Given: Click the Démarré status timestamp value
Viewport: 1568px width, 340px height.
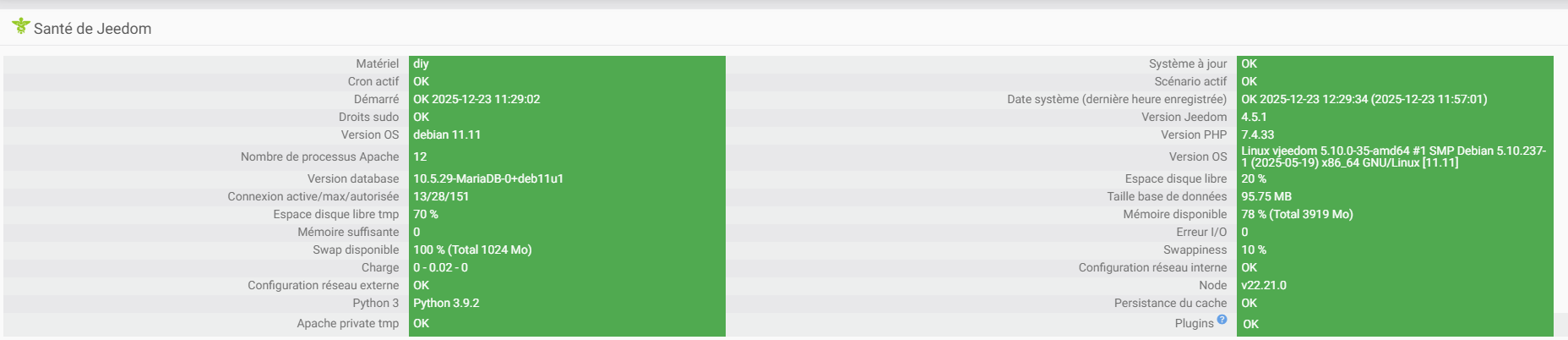Looking at the screenshot, I should pos(476,99).
